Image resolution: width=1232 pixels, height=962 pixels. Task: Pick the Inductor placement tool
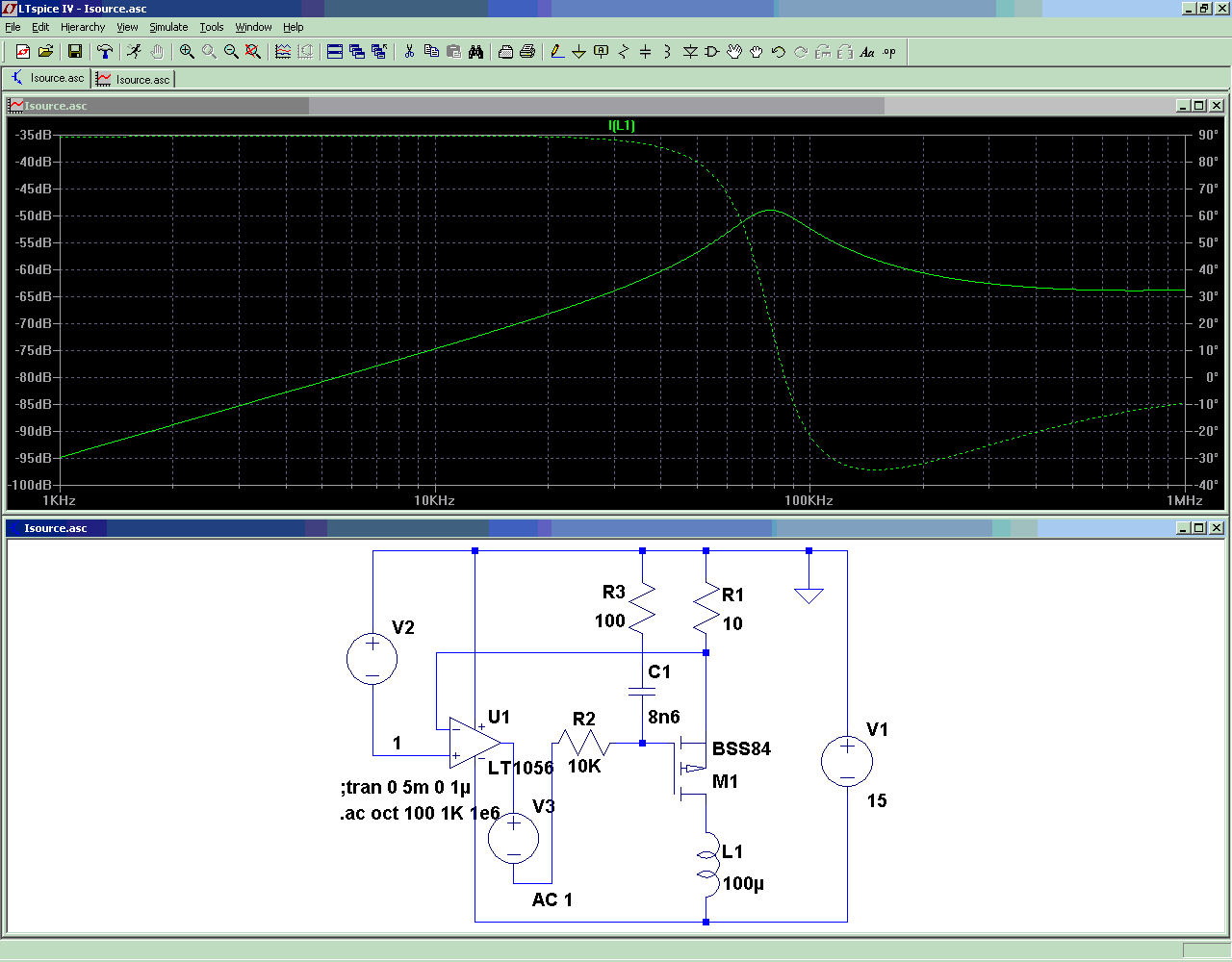[x=668, y=52]
